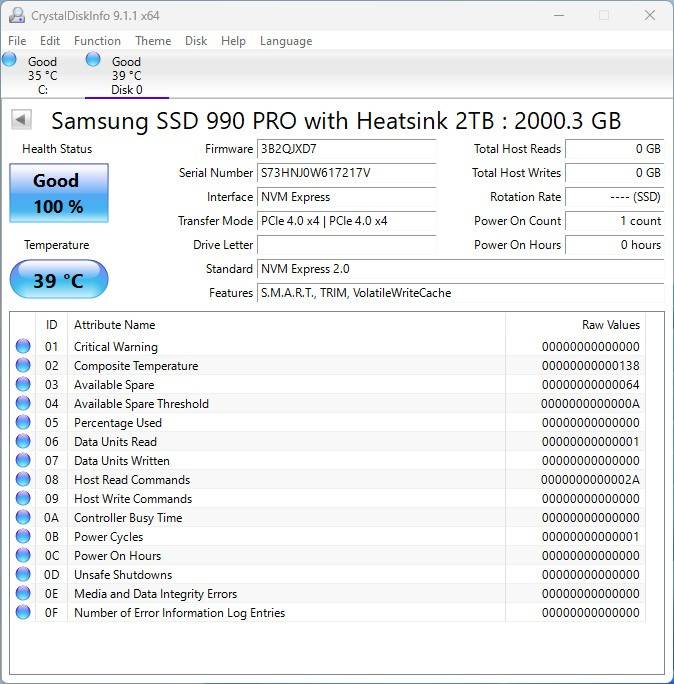Open the Theme menu
The height and width of the screenshot is (684, 674).
click(x=153, y=41)
